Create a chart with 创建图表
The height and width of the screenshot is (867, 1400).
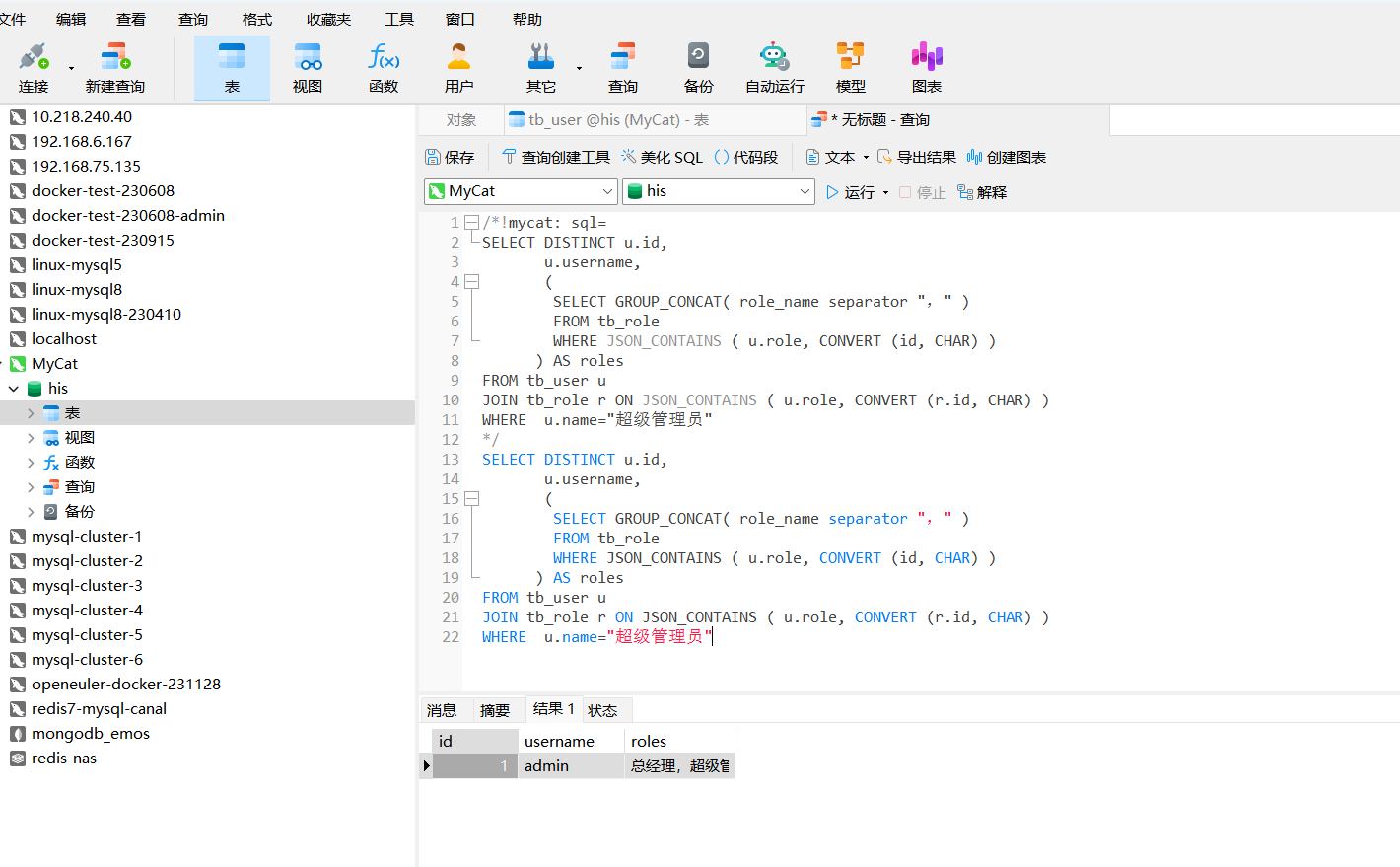coord(1007,157)
